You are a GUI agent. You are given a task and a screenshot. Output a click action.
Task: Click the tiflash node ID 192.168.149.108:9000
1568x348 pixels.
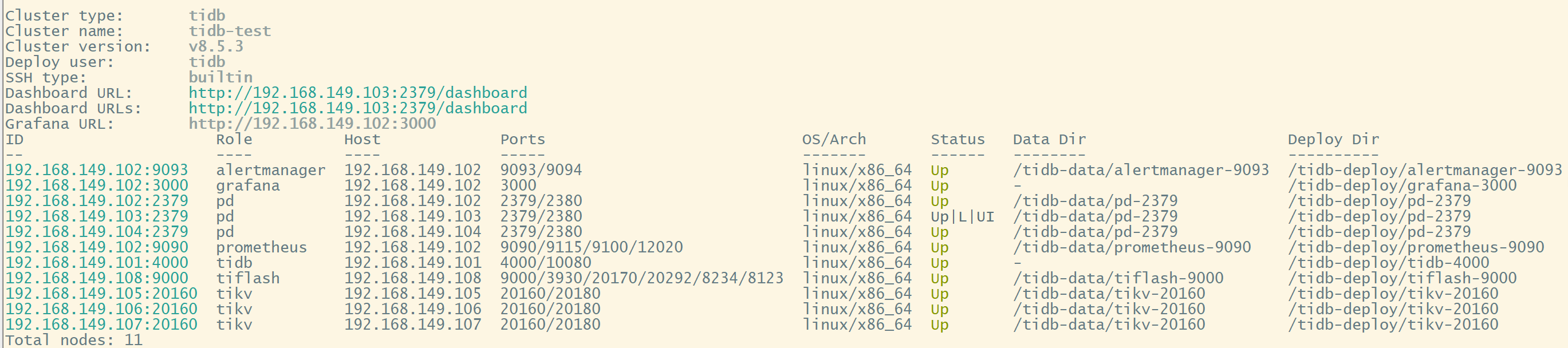[97, 279]
